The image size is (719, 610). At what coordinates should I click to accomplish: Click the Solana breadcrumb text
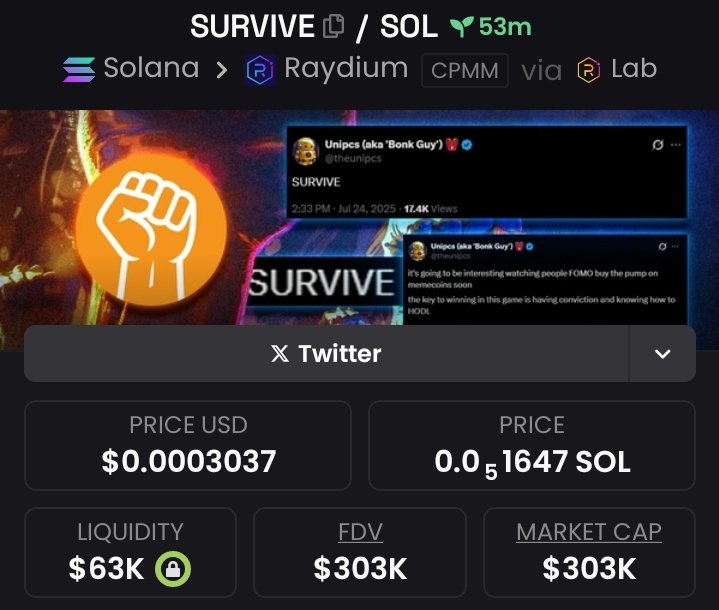tap(151, 68)
